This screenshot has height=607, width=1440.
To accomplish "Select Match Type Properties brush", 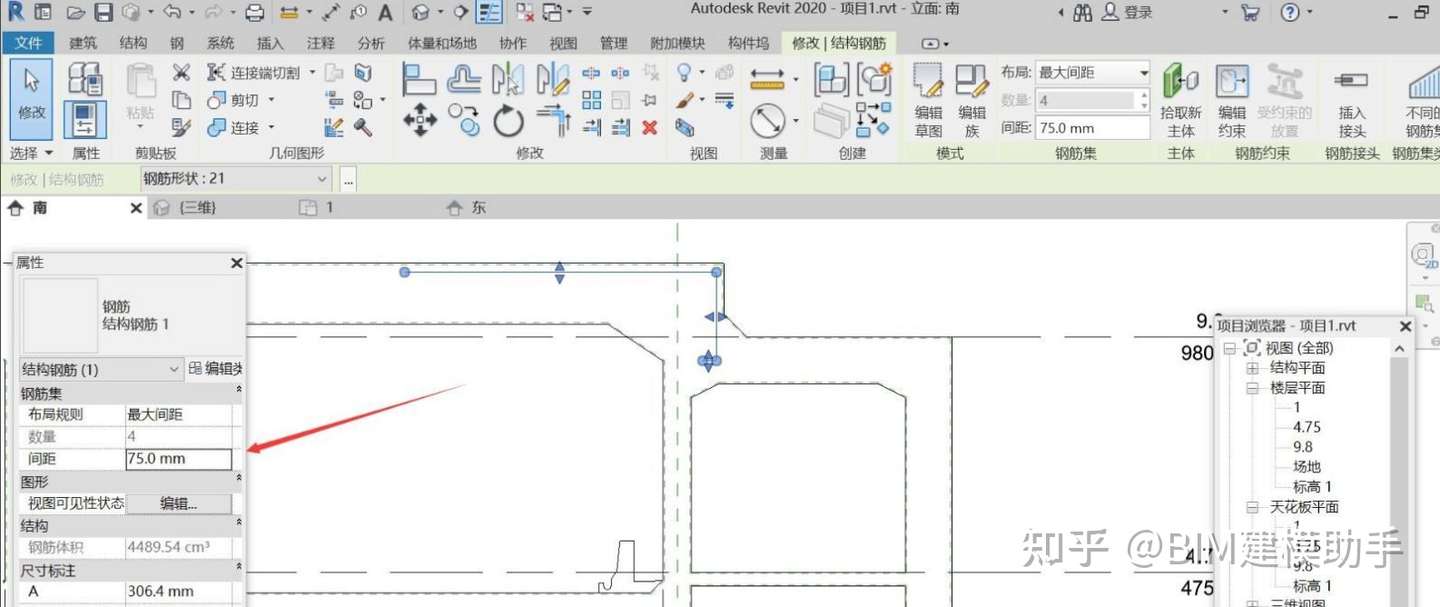I will tap(181, 127).
